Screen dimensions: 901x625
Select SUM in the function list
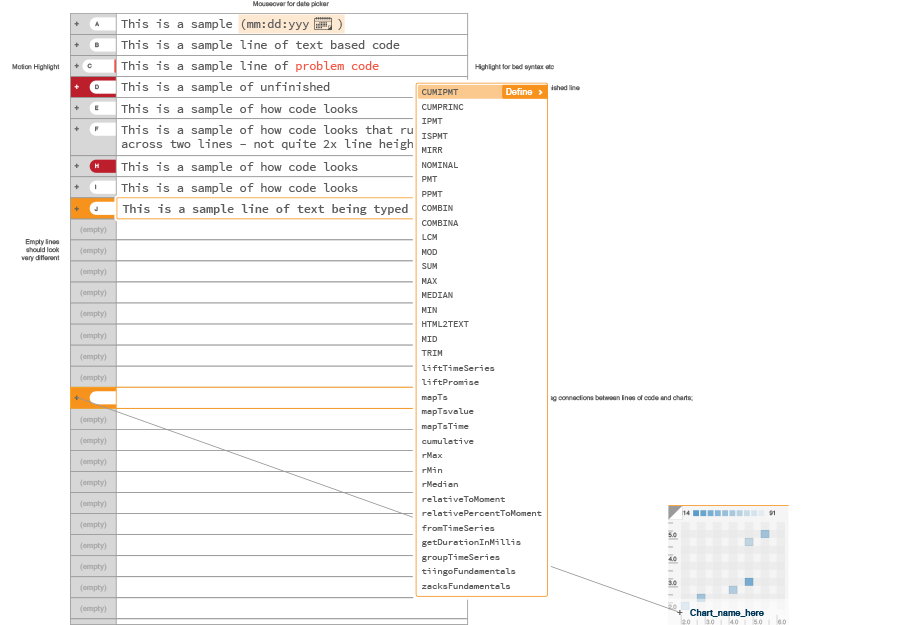coord(429,266)
